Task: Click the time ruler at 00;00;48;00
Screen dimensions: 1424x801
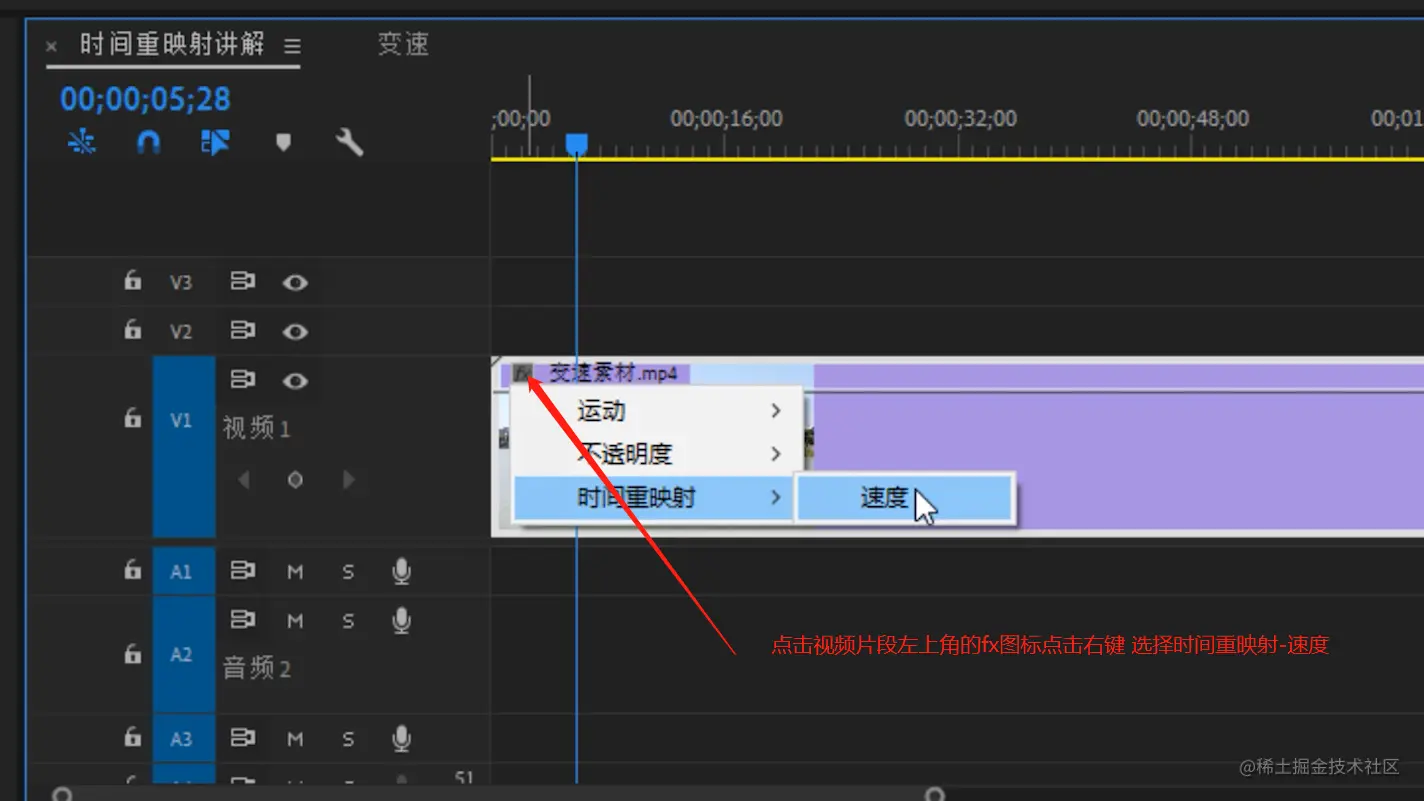Action: tap(1192, 119)
